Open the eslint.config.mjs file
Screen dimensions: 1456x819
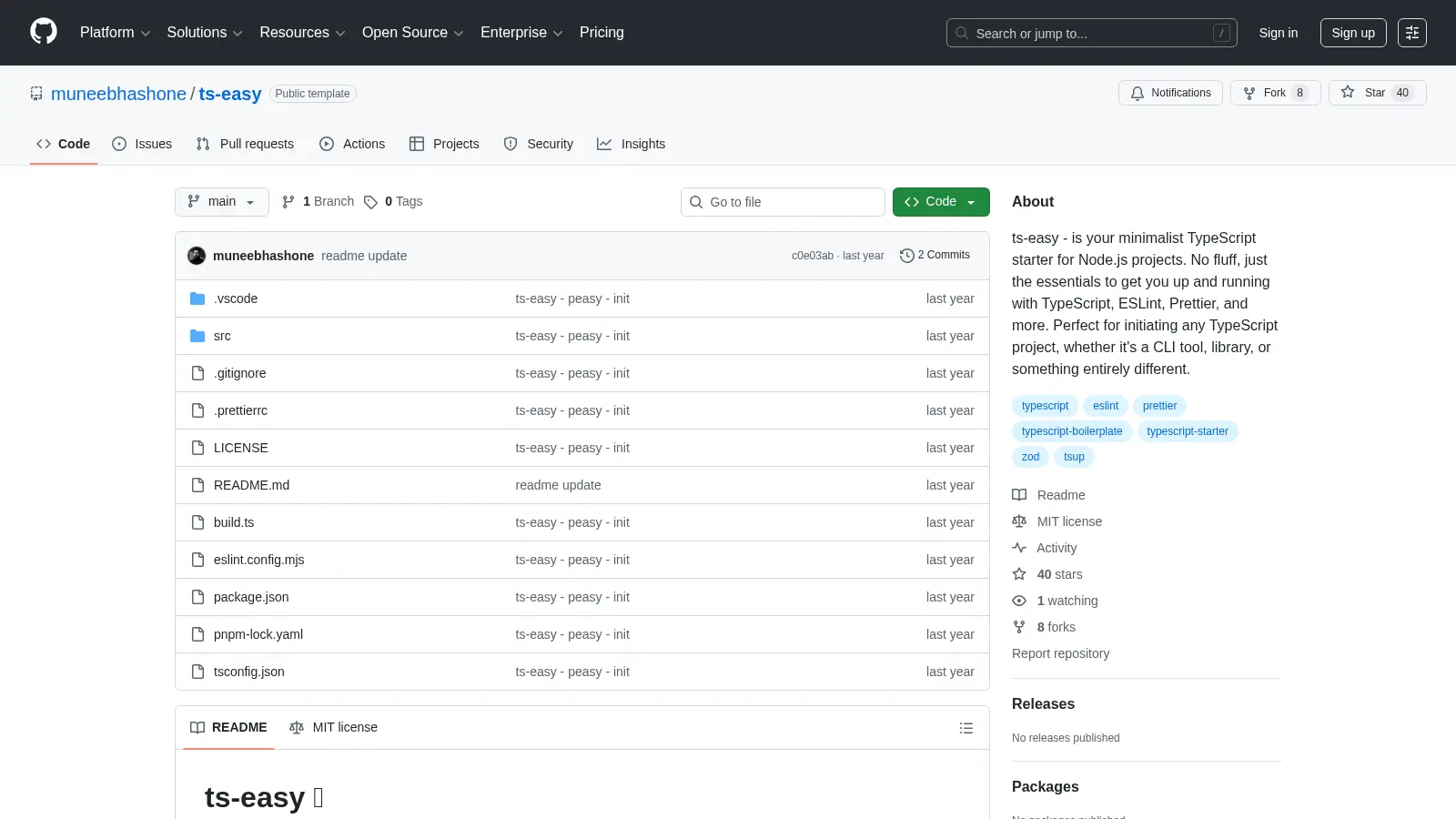pyautogui.click(x=258, y=560)
